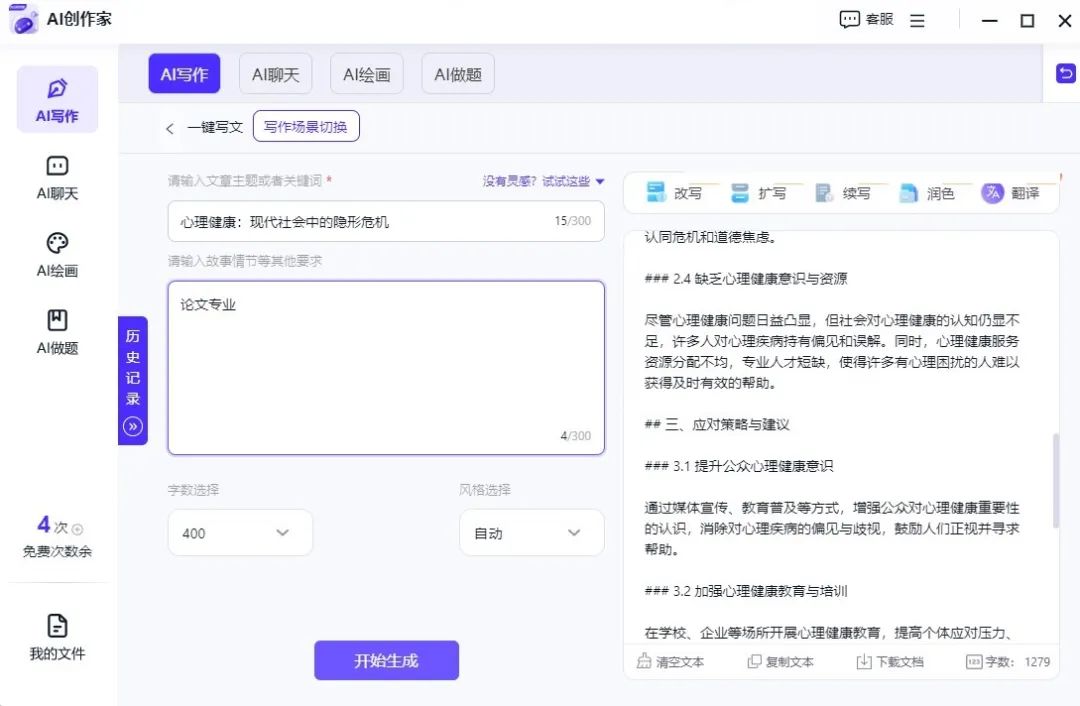This screenshot has height=706, width=1080.
Task: Click 复制文本 to copy text
Action: [x=780, y=662]
